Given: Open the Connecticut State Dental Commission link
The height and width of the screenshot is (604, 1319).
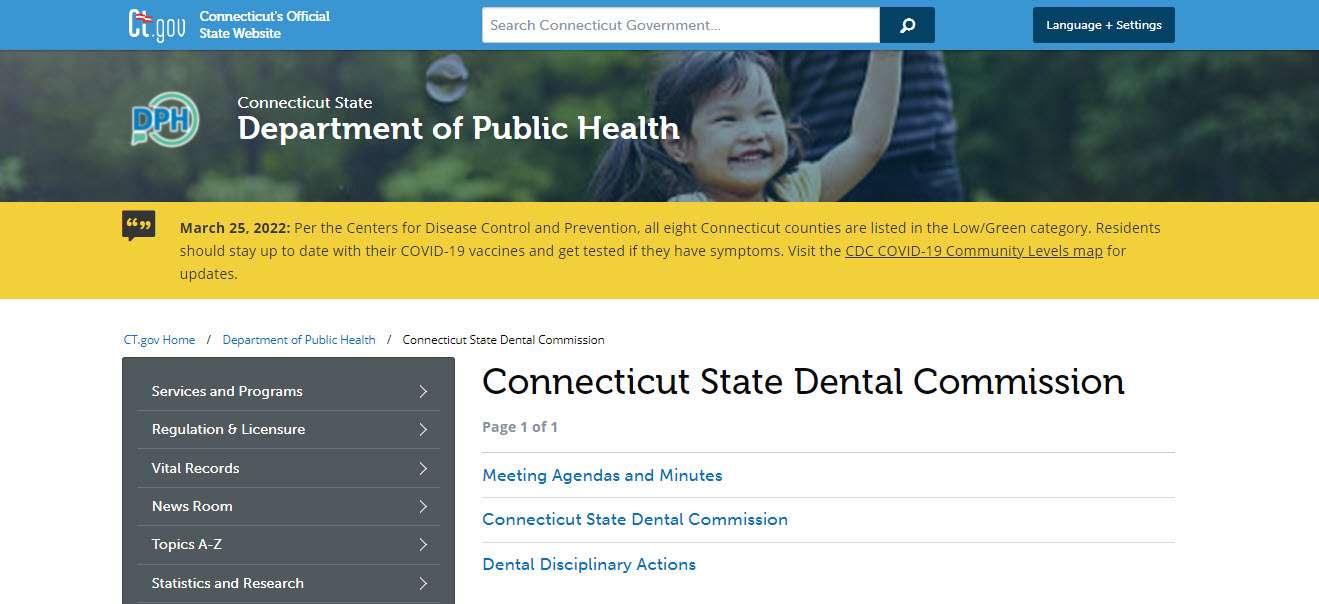Looking at the screenshot, I should [635, 519].
